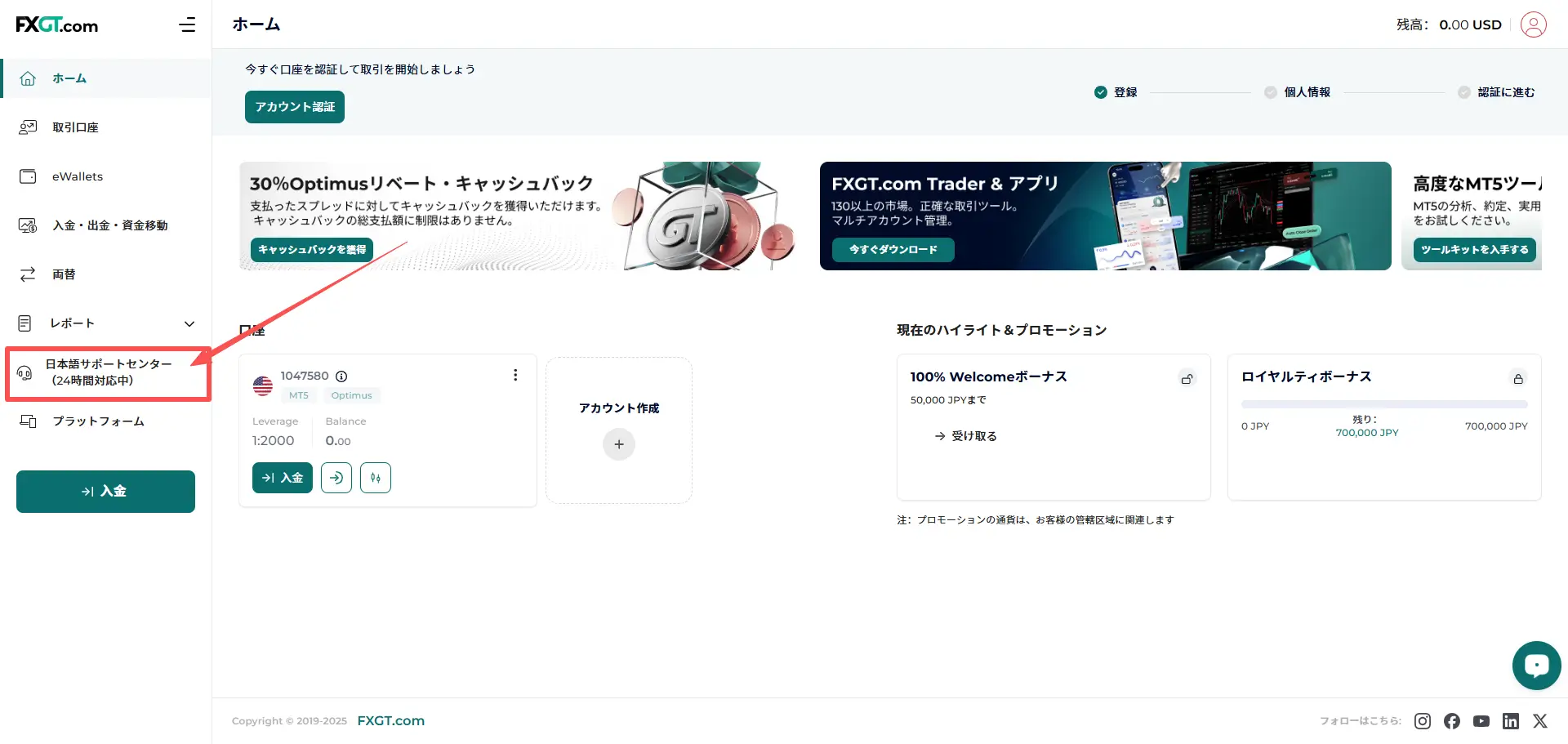Screen dimensions: 1568x744
Task: Click キャッシュバックを獲得 banner button
Action: tap(312, 250)
